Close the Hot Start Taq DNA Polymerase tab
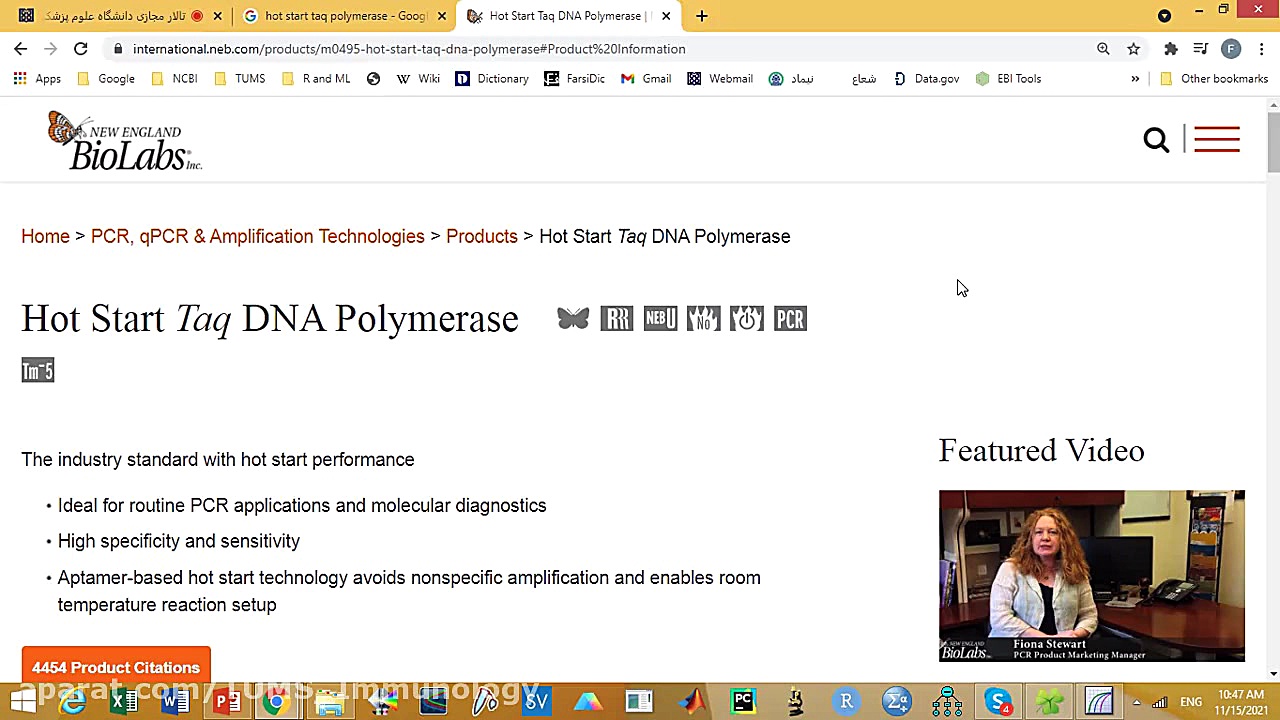Viewport: 1280px width, 720px height. (x=666, y=16)
